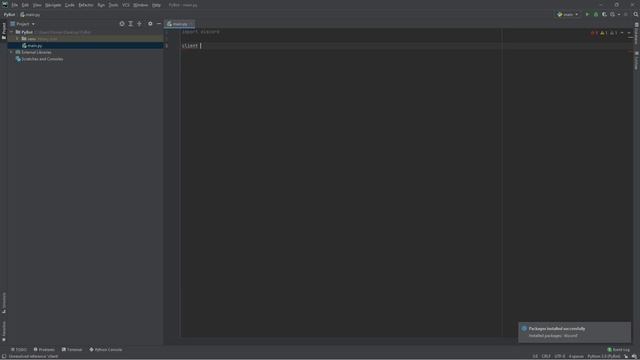Click the error count indicator in editor
This screenshot has width=640, height=360.
[x=594, y=33]
